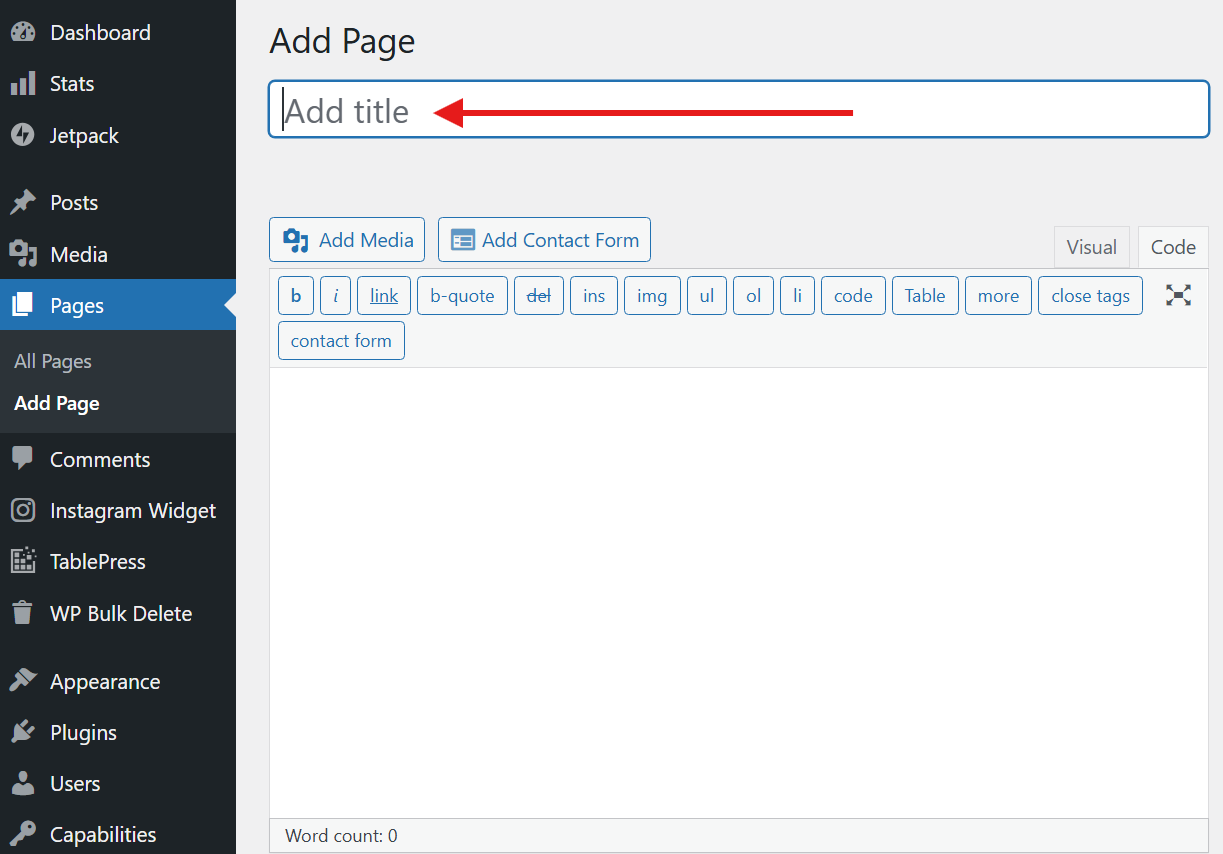Click the Stats bar chart icon

pos(23,84)
